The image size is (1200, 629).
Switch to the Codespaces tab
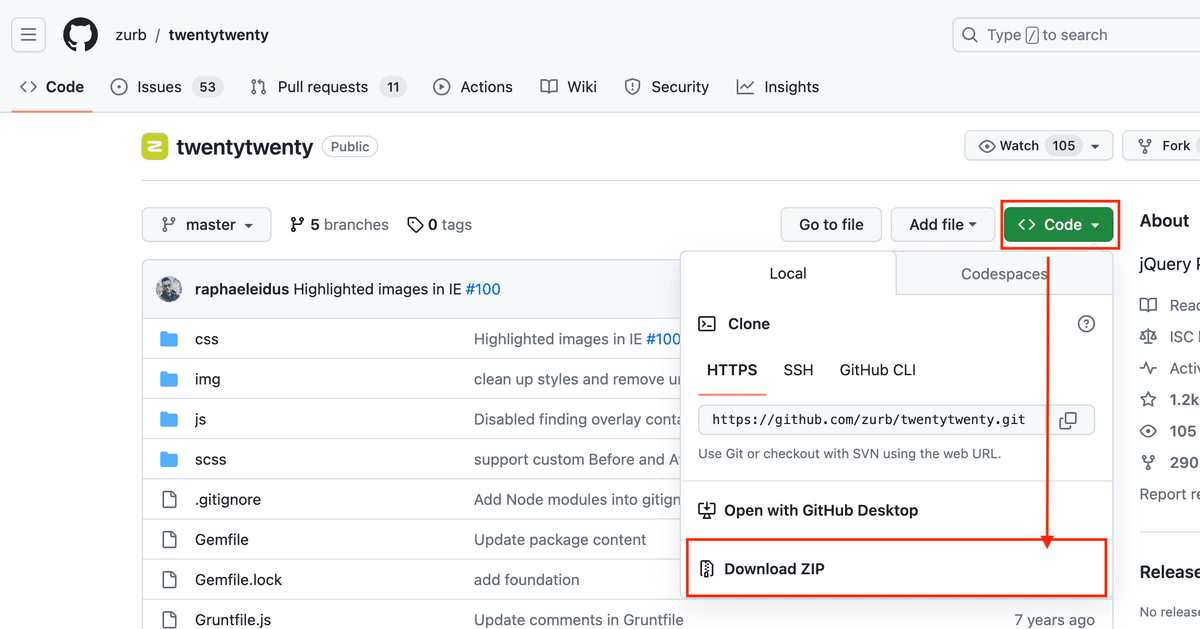click(x=1004, y=273)
